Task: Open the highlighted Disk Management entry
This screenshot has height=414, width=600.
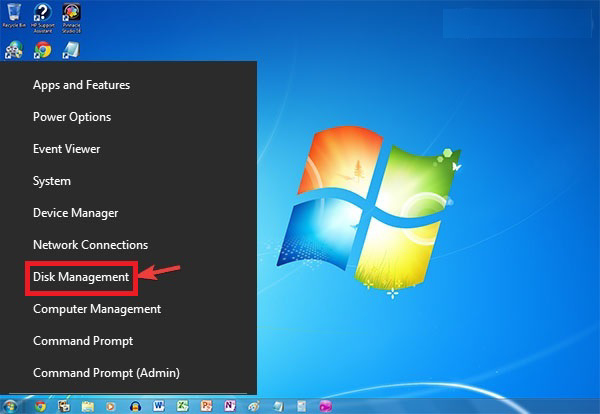Action: [81, 277]
